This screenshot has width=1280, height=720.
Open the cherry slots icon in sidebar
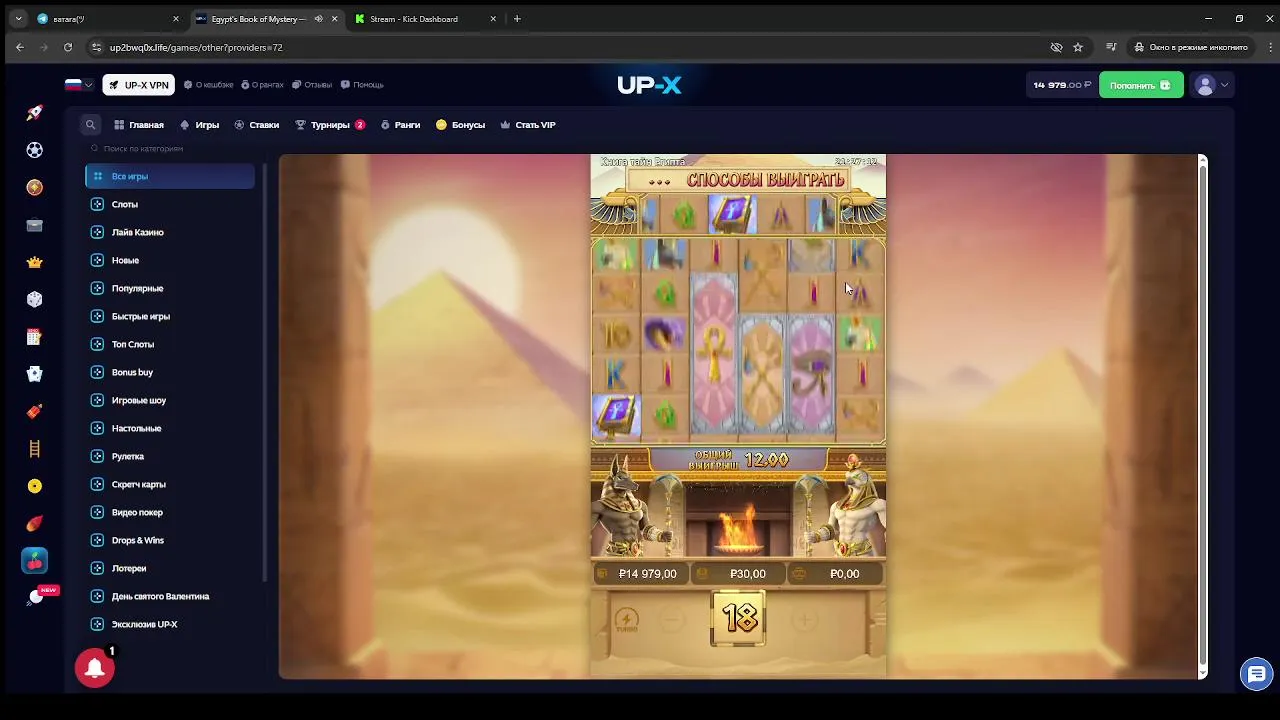coord(35,561)
